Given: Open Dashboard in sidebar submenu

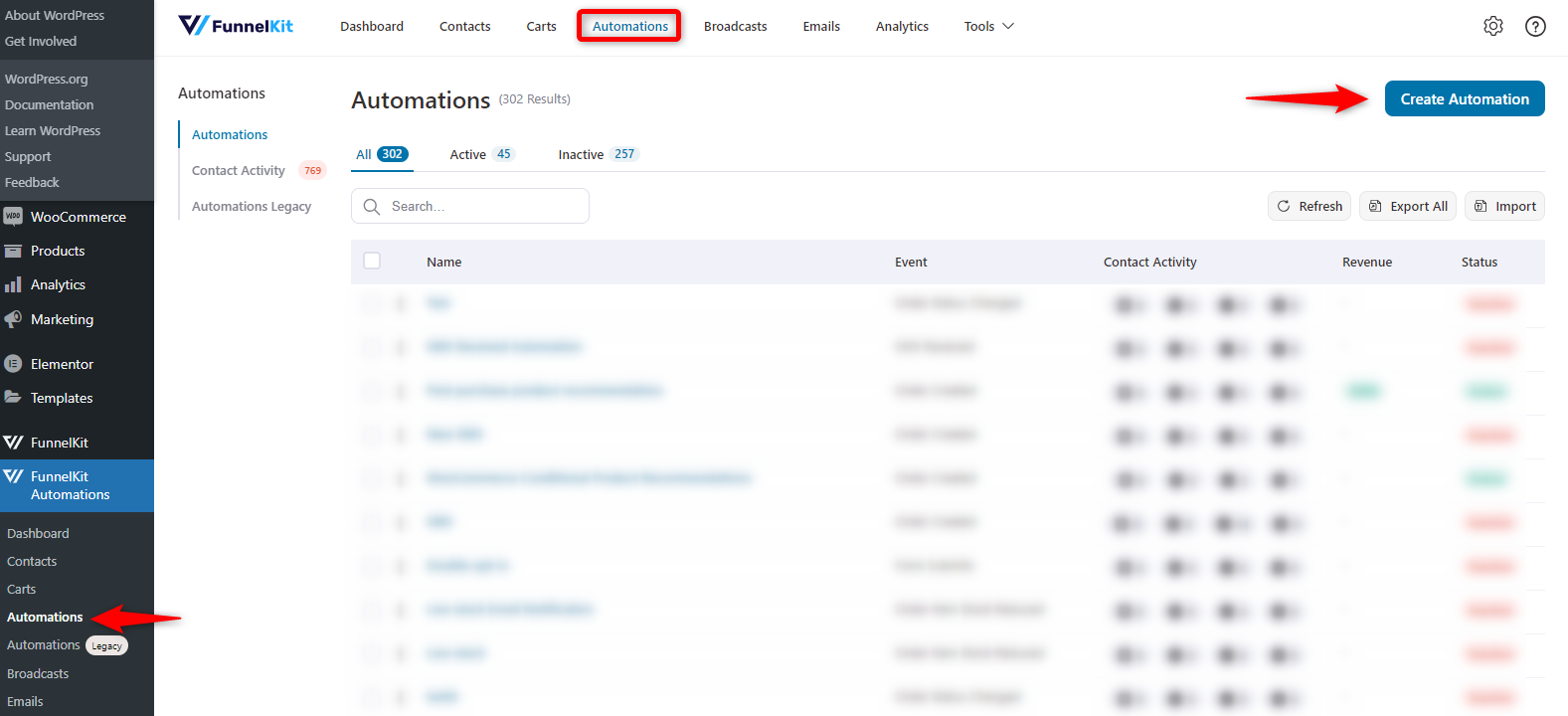Looking at the screenshot, I should (38, 533).
